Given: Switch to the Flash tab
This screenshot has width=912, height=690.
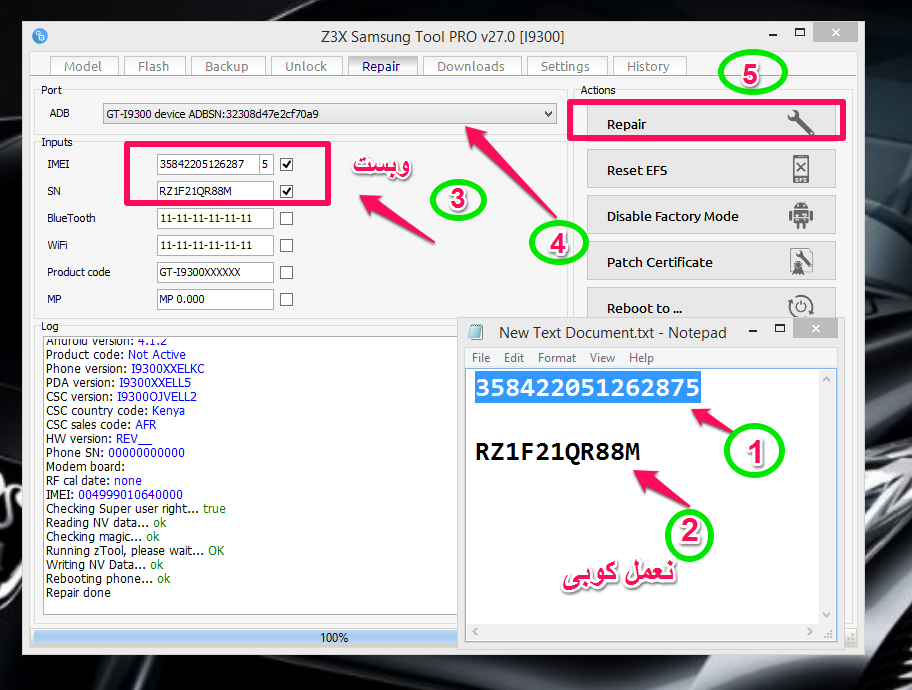Looking at the screenshot, I should coord(154,66).
